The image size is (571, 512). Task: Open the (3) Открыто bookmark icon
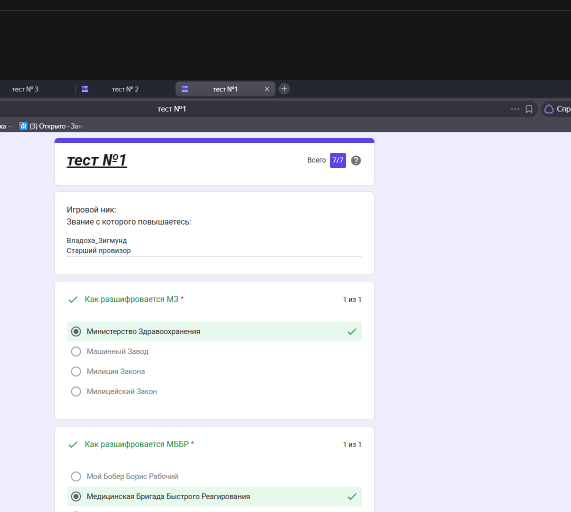[x=23, y=126]
